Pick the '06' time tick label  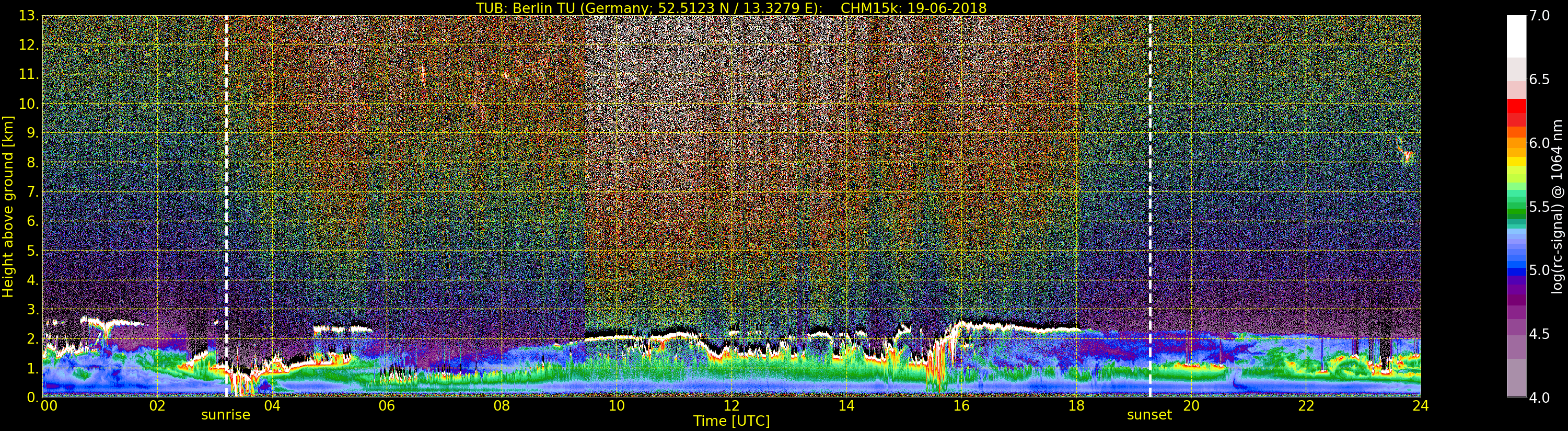pos(387,405)
